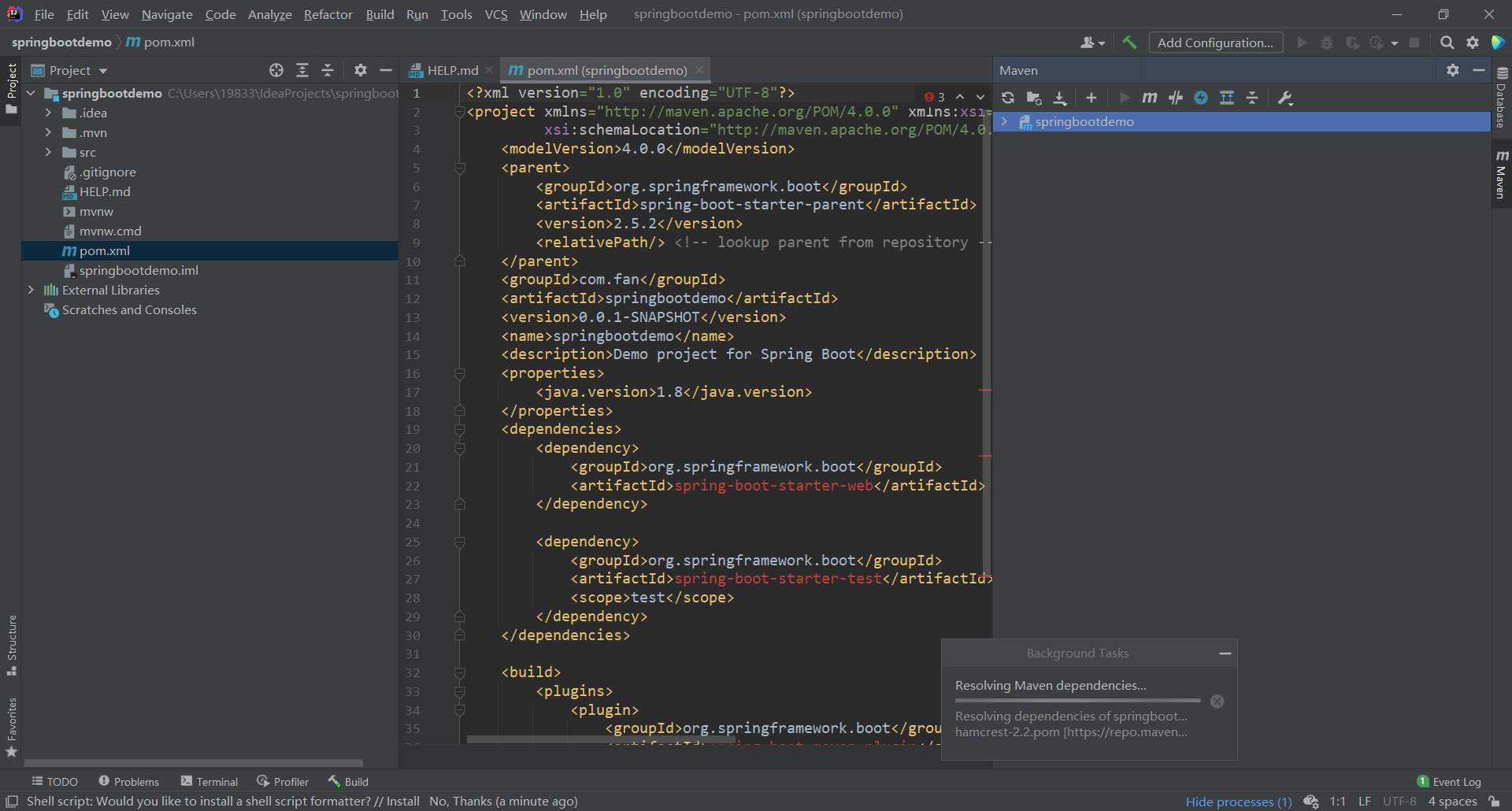Expand springbootdemo node in Maven panel

coord(1004,121)
